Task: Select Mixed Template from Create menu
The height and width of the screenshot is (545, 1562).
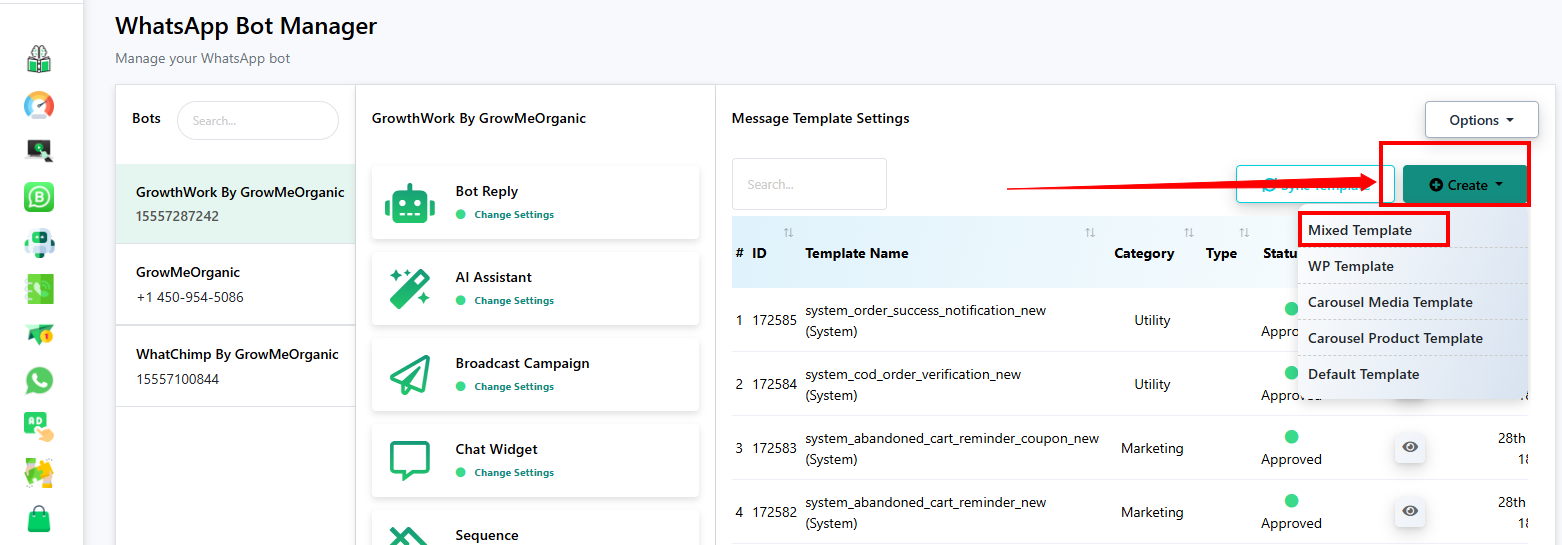Action: pyautogui.click(x=1360, y=230)
